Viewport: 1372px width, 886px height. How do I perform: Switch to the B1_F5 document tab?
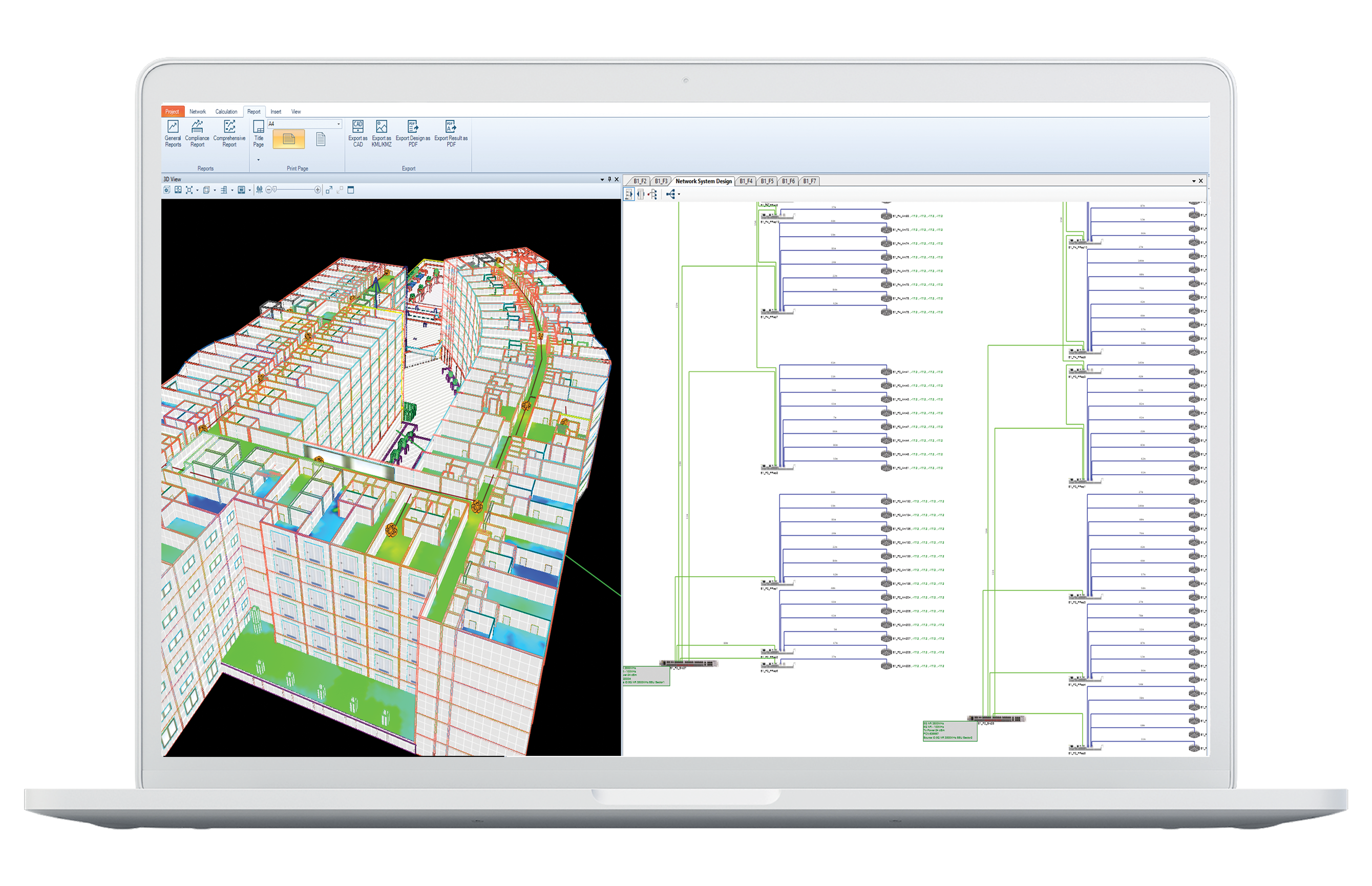tap(767, 181)
